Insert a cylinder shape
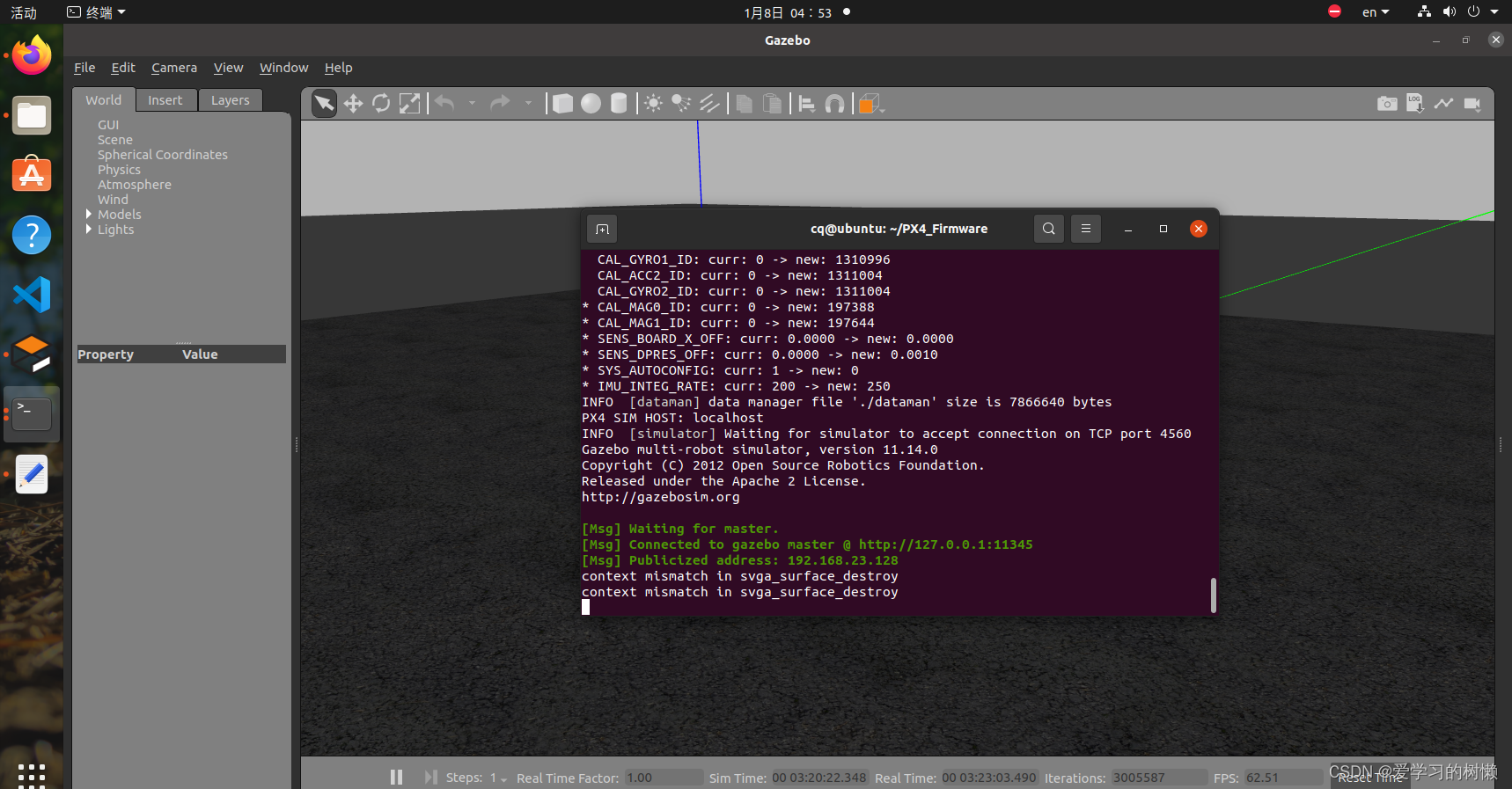The height and width of the screenshot is (789, 1512). point(619,104)
